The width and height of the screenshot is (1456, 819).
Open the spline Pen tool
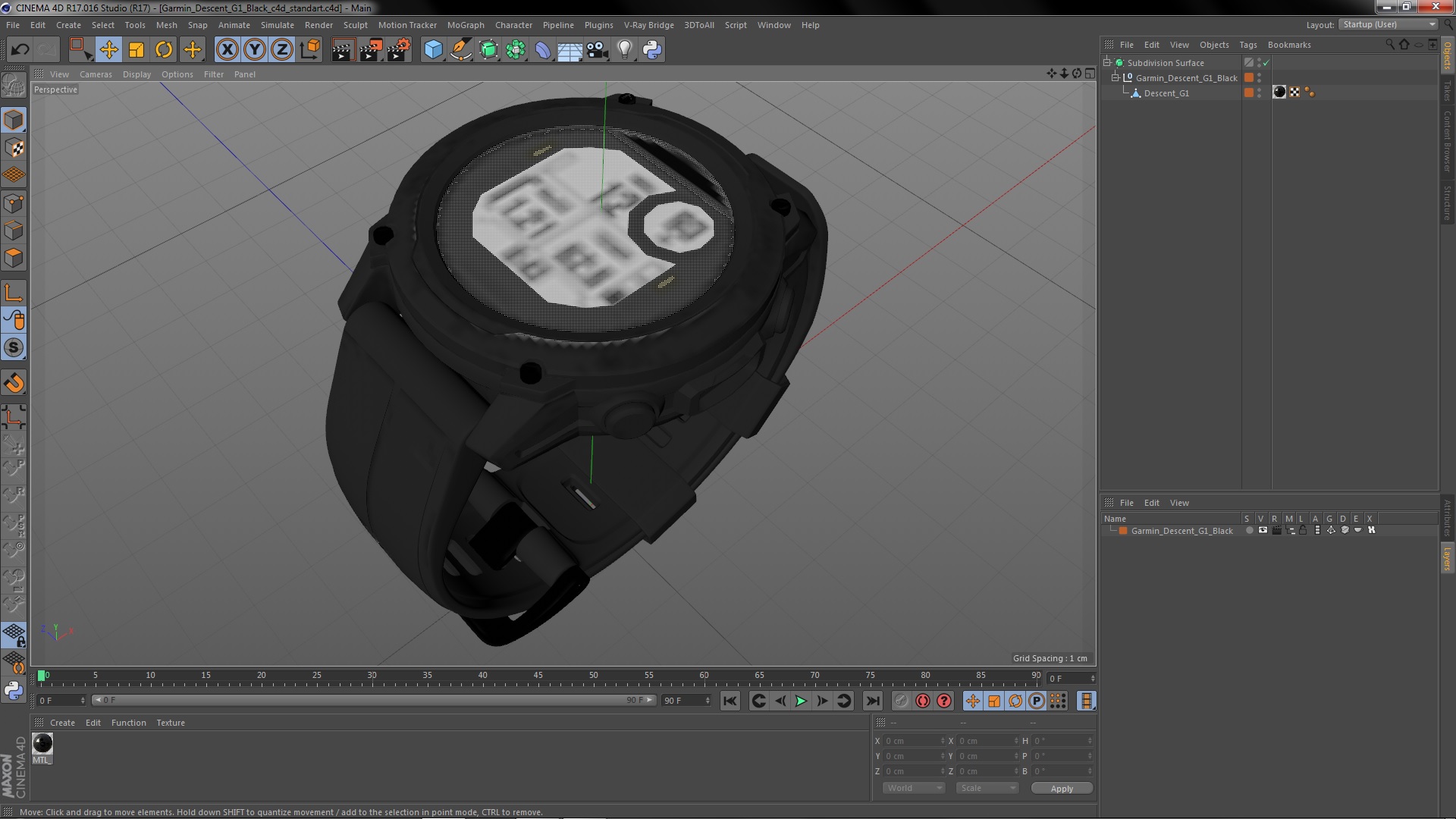(460, 50)
